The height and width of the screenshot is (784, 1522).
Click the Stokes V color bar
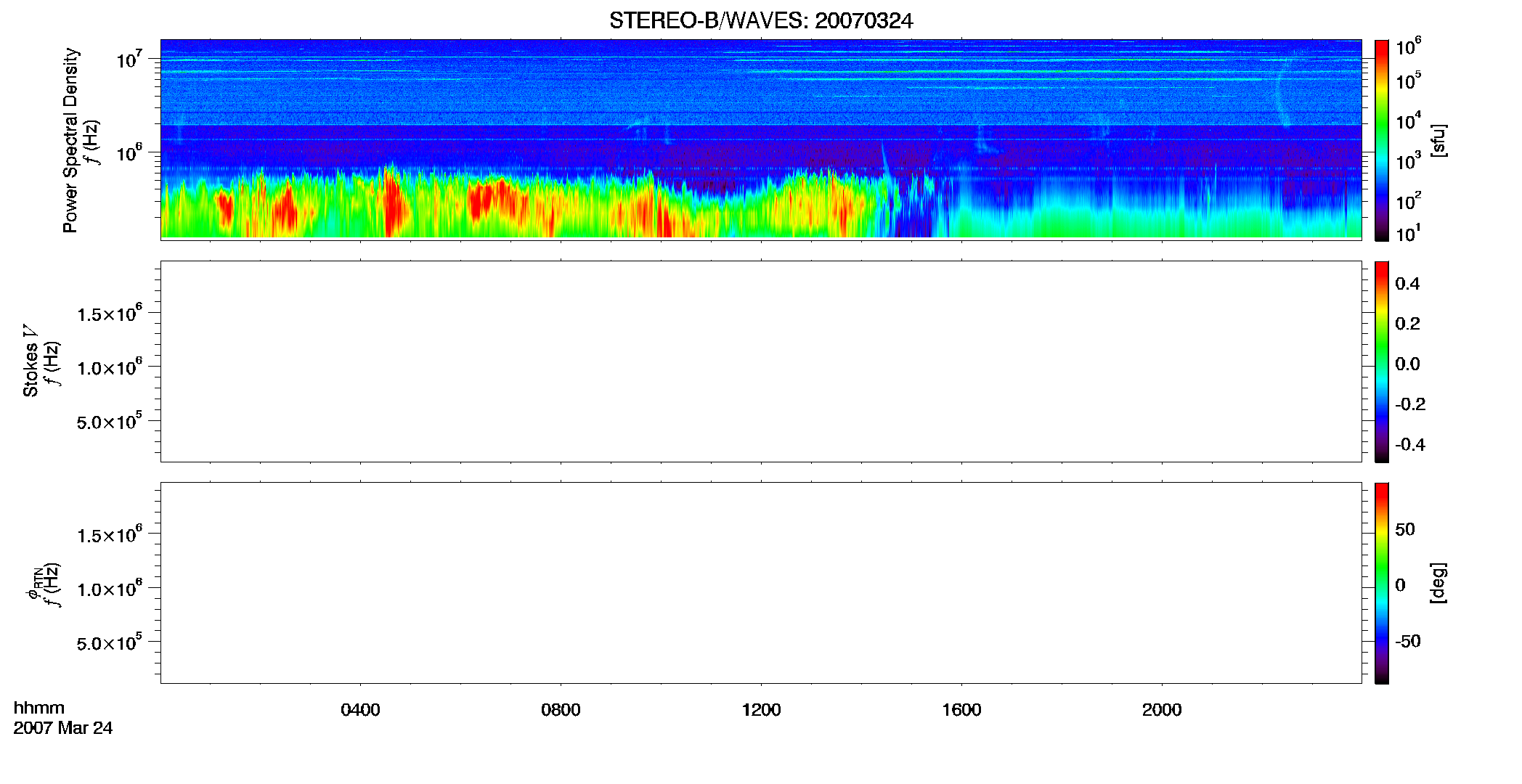tap(1381, 362)
